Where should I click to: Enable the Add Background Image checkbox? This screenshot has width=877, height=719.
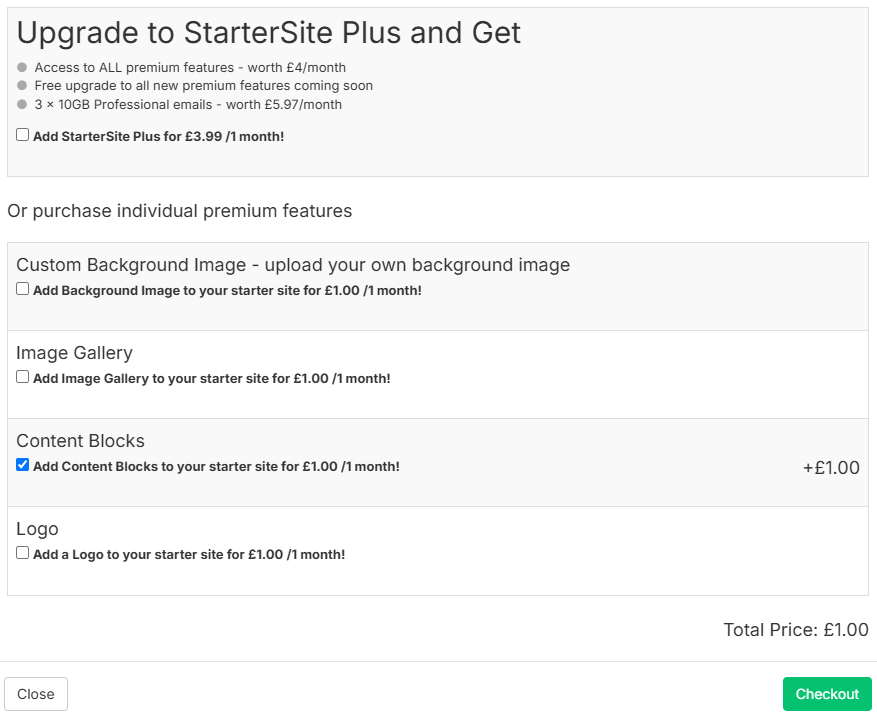22,289
